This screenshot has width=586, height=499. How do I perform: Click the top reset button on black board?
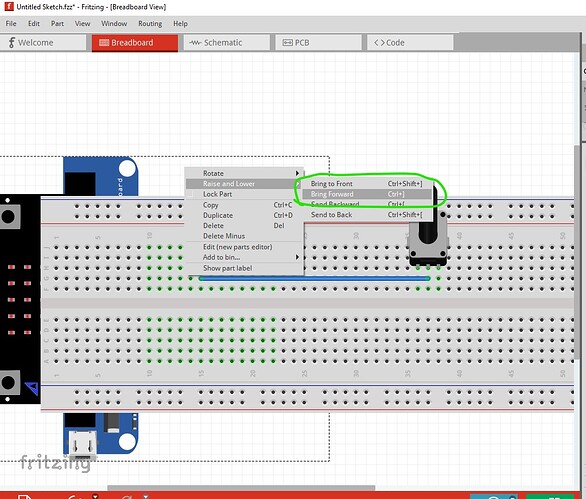pyautogui.click(x=8, y=216)
